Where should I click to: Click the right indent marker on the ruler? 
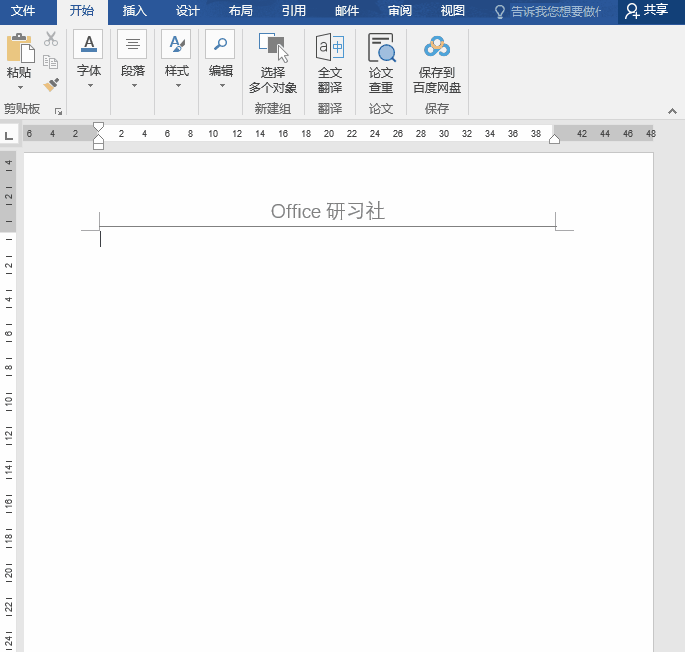(554, 139)
